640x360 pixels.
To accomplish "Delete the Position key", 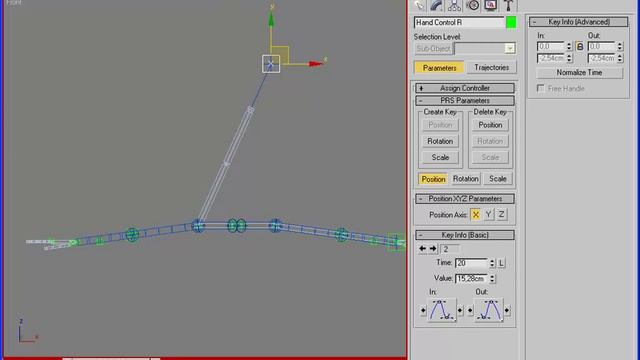I will click(490, 125).
